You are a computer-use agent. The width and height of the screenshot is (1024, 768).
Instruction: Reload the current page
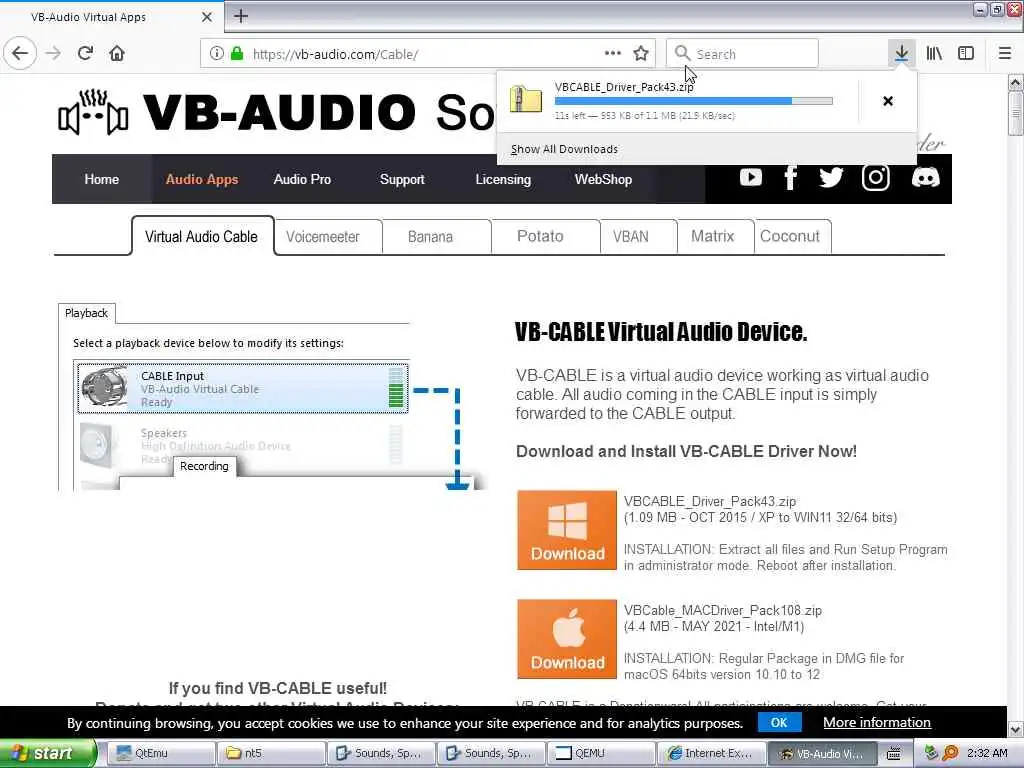pos(85,53)
